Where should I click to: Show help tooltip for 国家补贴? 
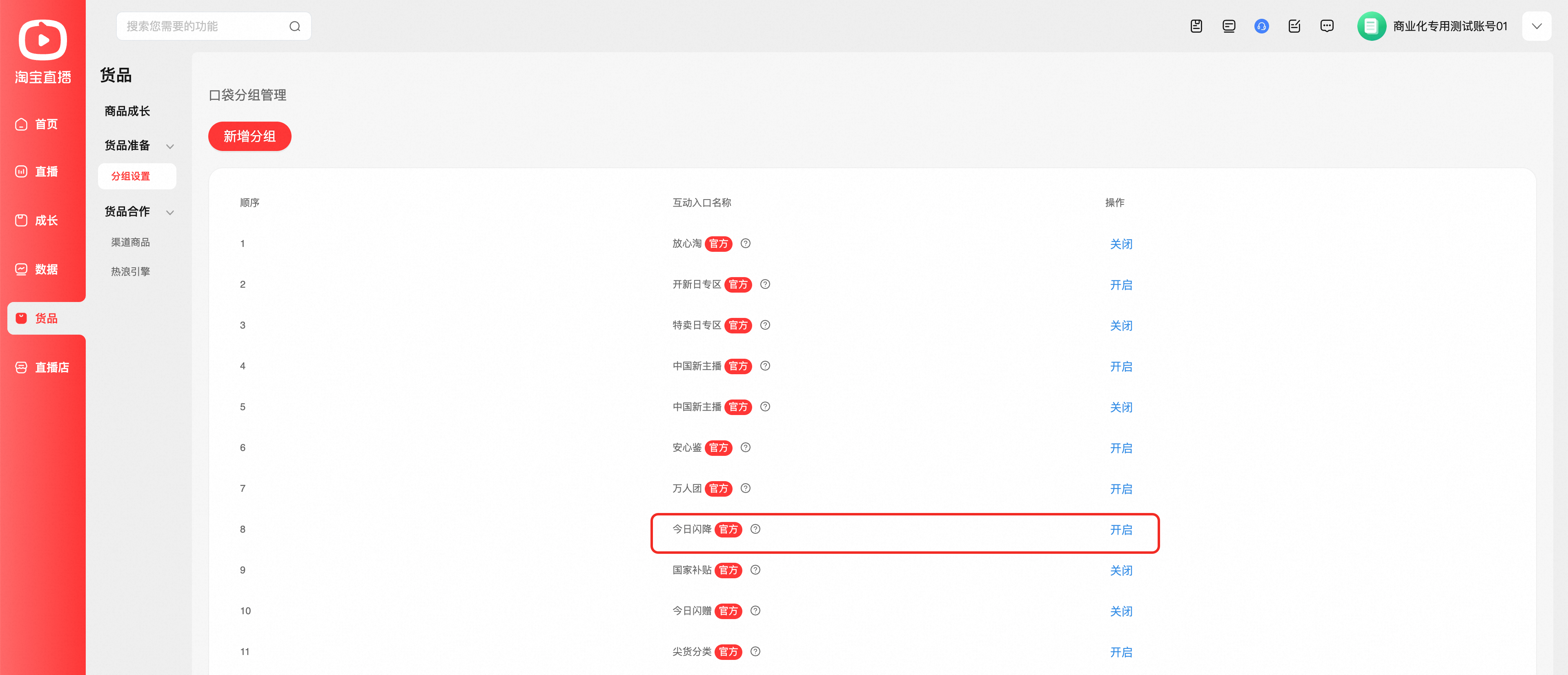coord(755,570)
